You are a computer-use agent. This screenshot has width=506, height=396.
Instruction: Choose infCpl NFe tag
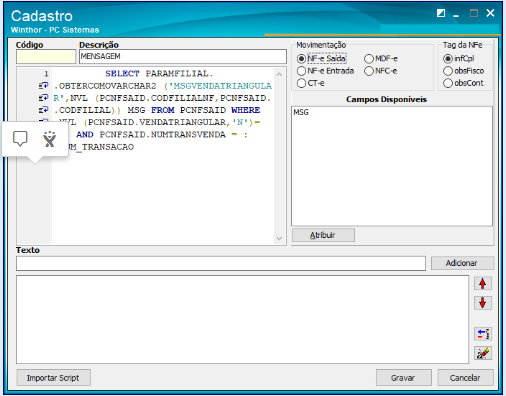coord(459,59)
